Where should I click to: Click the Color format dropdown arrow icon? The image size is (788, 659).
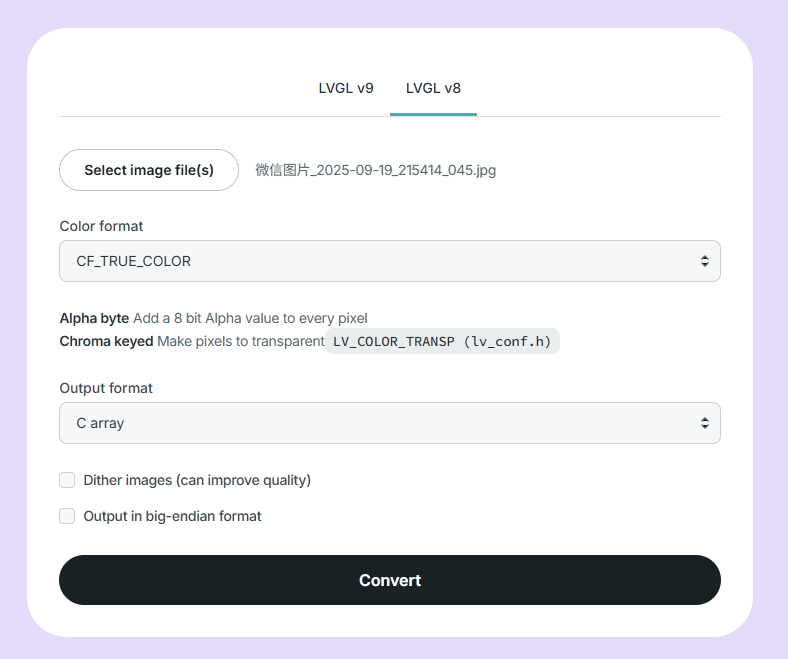[705, 261]
